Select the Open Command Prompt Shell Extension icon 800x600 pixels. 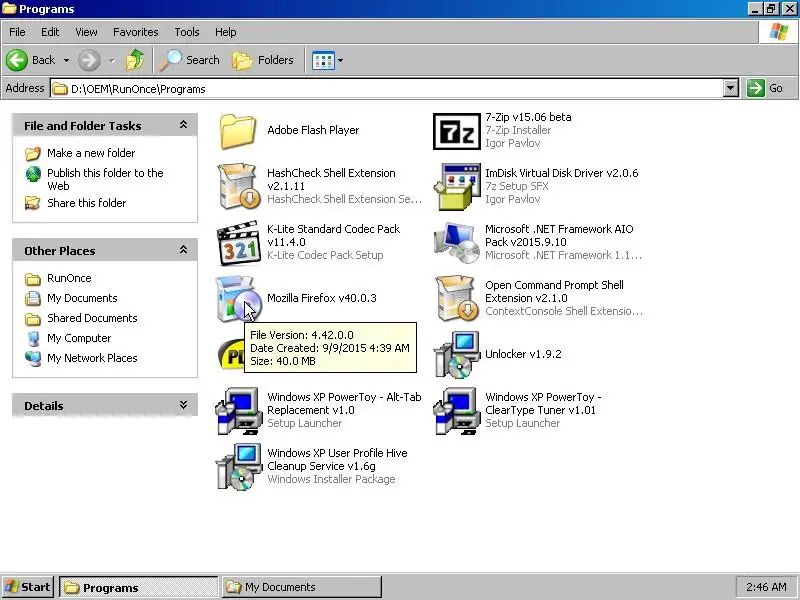point(457,299)
